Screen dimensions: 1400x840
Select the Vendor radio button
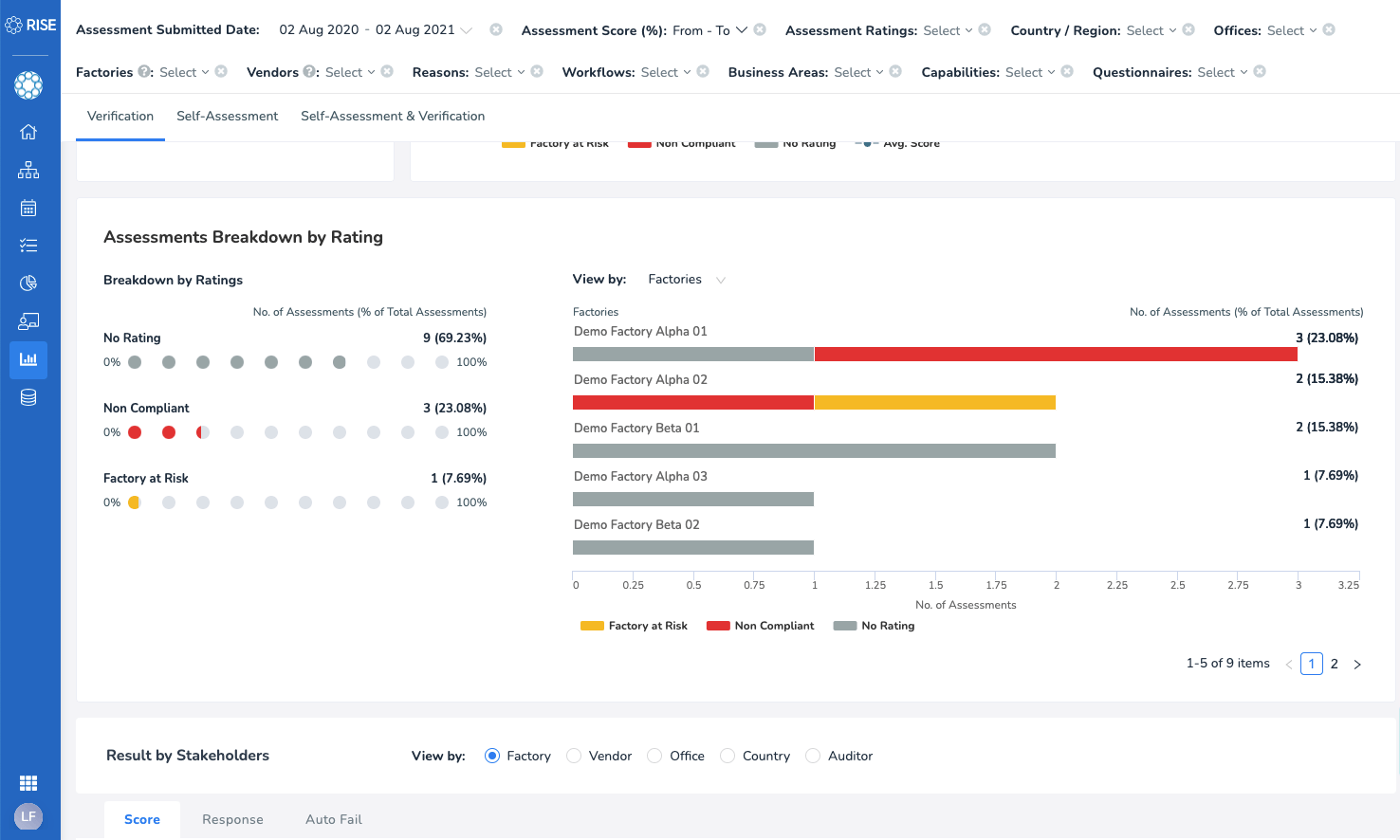[x=574, y=756]
